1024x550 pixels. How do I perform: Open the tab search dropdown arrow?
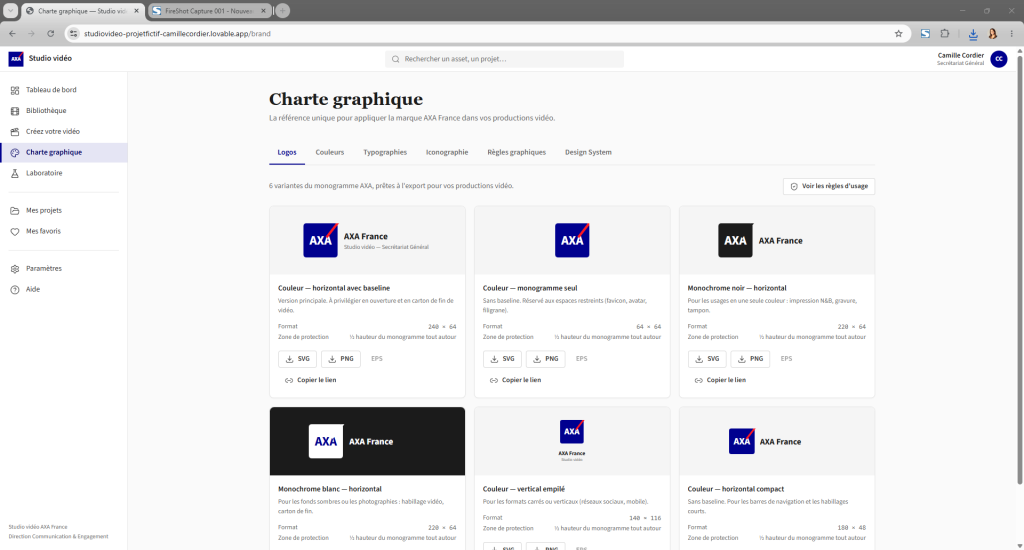point(10,10)
